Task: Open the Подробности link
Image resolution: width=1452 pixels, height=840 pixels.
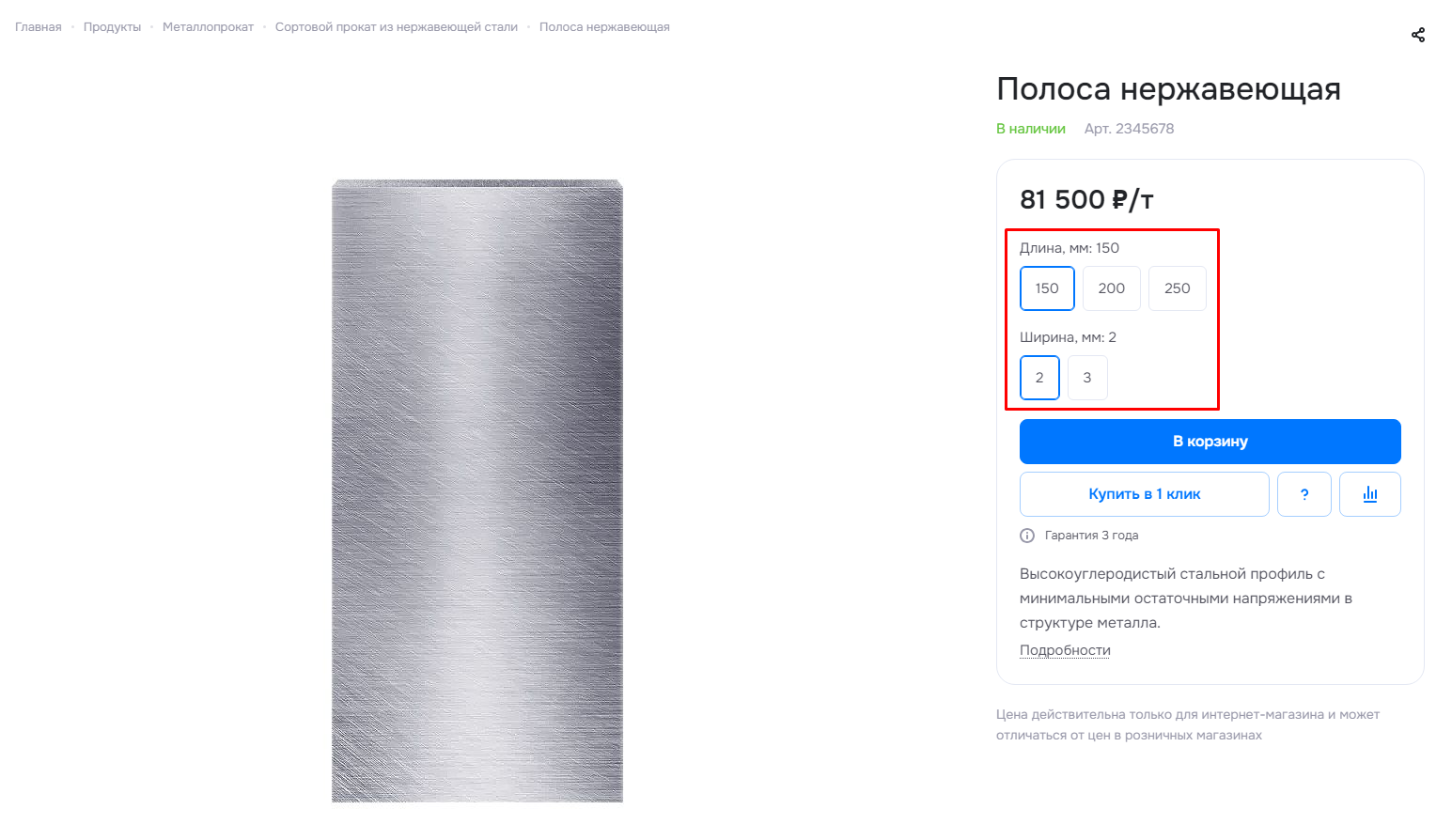Action: coord(1065,650)
